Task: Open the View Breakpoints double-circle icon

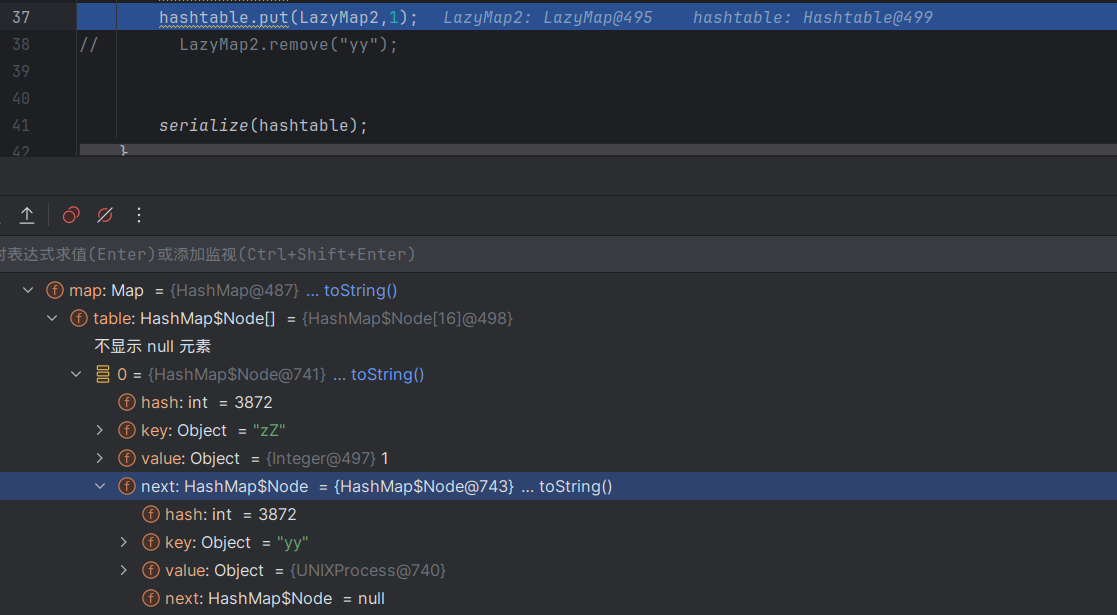Action: [x=71, y=215]
